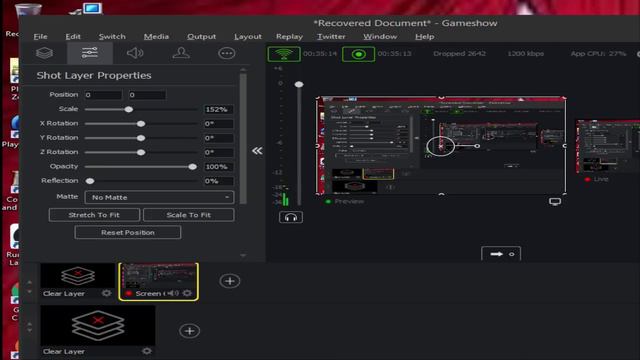
Task: Click the go transition arrow button
Action: click(x=501, y=254)
